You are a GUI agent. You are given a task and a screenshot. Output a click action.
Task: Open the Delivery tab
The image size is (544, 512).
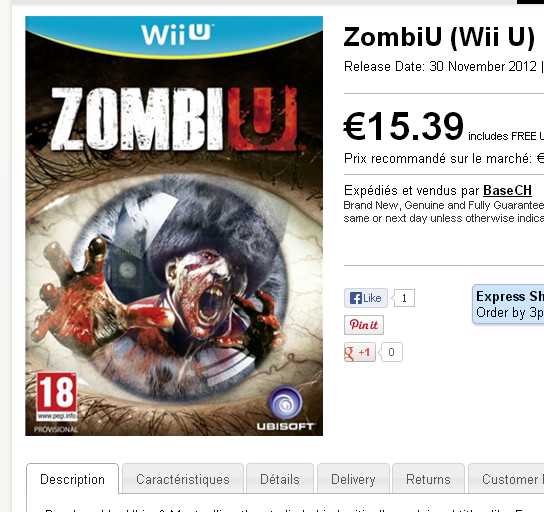[353, 479]
